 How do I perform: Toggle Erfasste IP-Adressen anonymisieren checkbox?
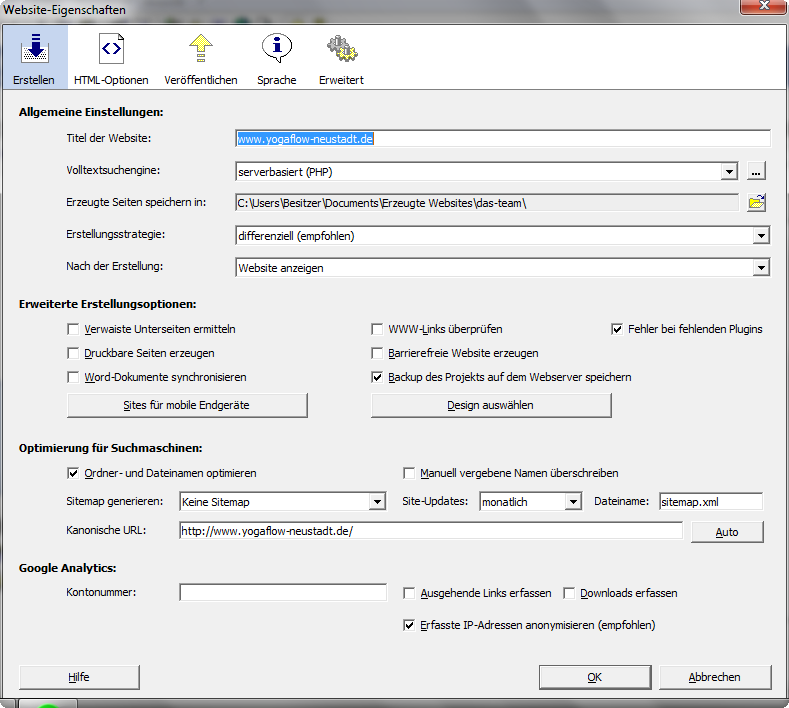[x=409, y=625]
